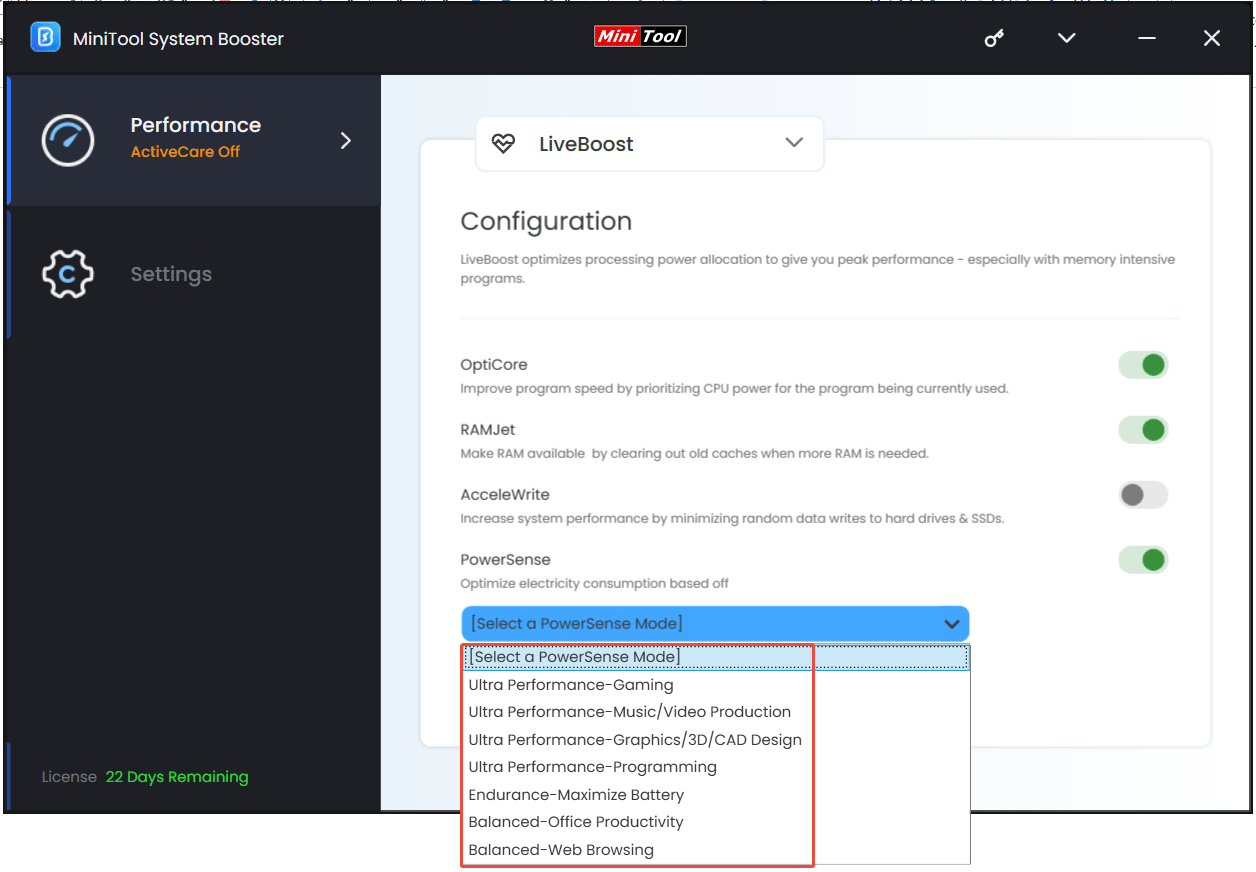Click the LiveBoost heart icon
1256x872 pixels.
tap(503, 144)
